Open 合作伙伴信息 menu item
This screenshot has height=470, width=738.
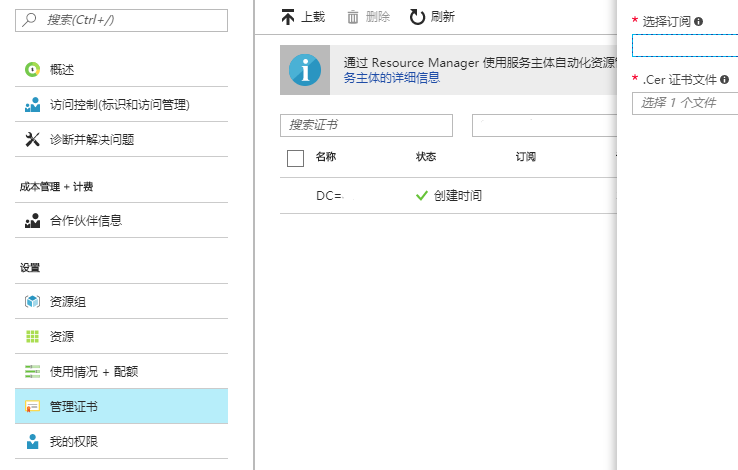121,221
